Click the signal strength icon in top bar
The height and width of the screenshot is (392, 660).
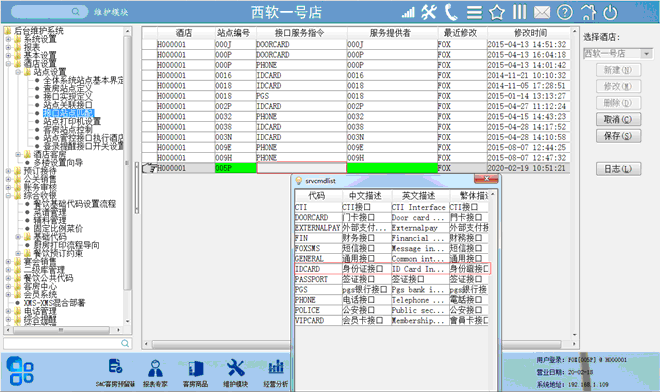tap(408, 13)
